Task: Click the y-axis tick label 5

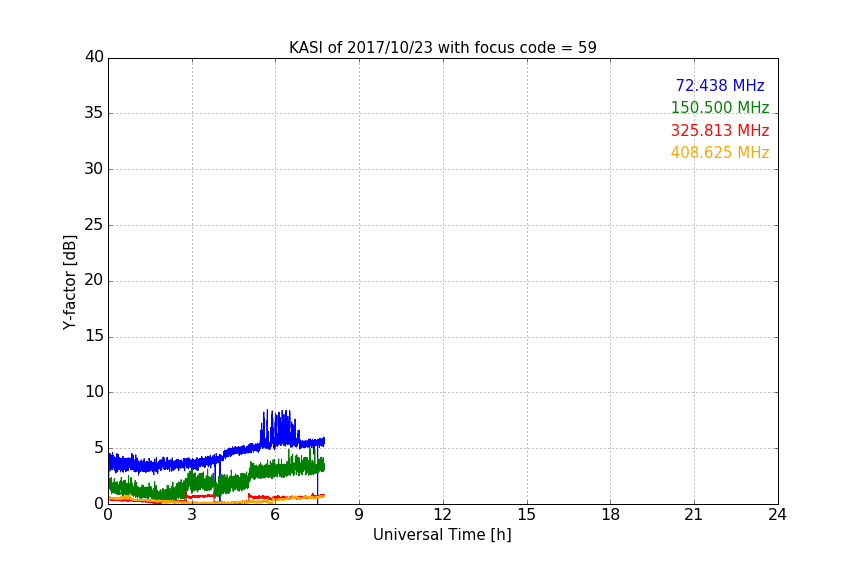Action: point(99,448)
